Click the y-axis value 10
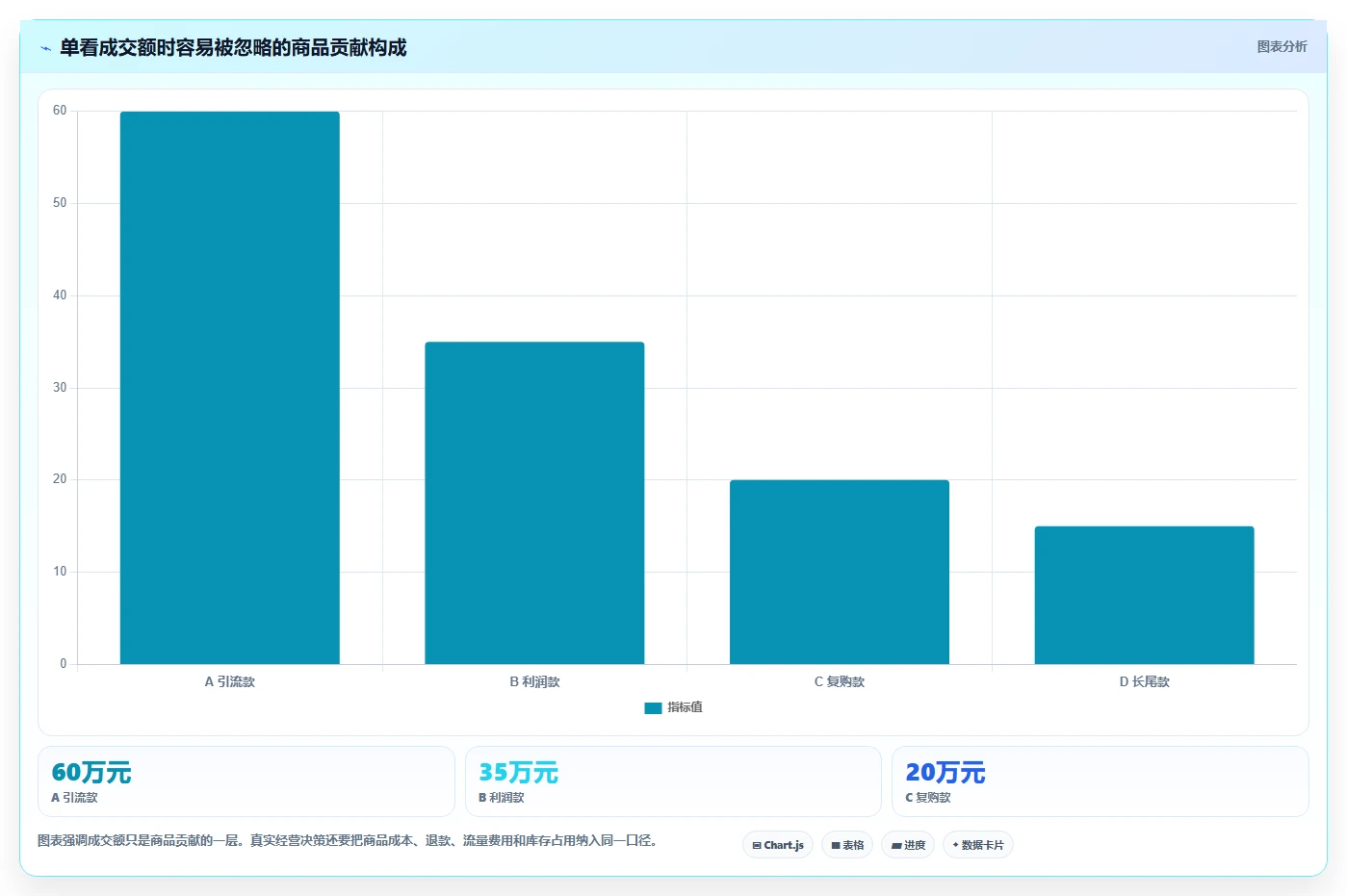Image resolution: width=1347 pixels, height=896 pixels. 60,572
